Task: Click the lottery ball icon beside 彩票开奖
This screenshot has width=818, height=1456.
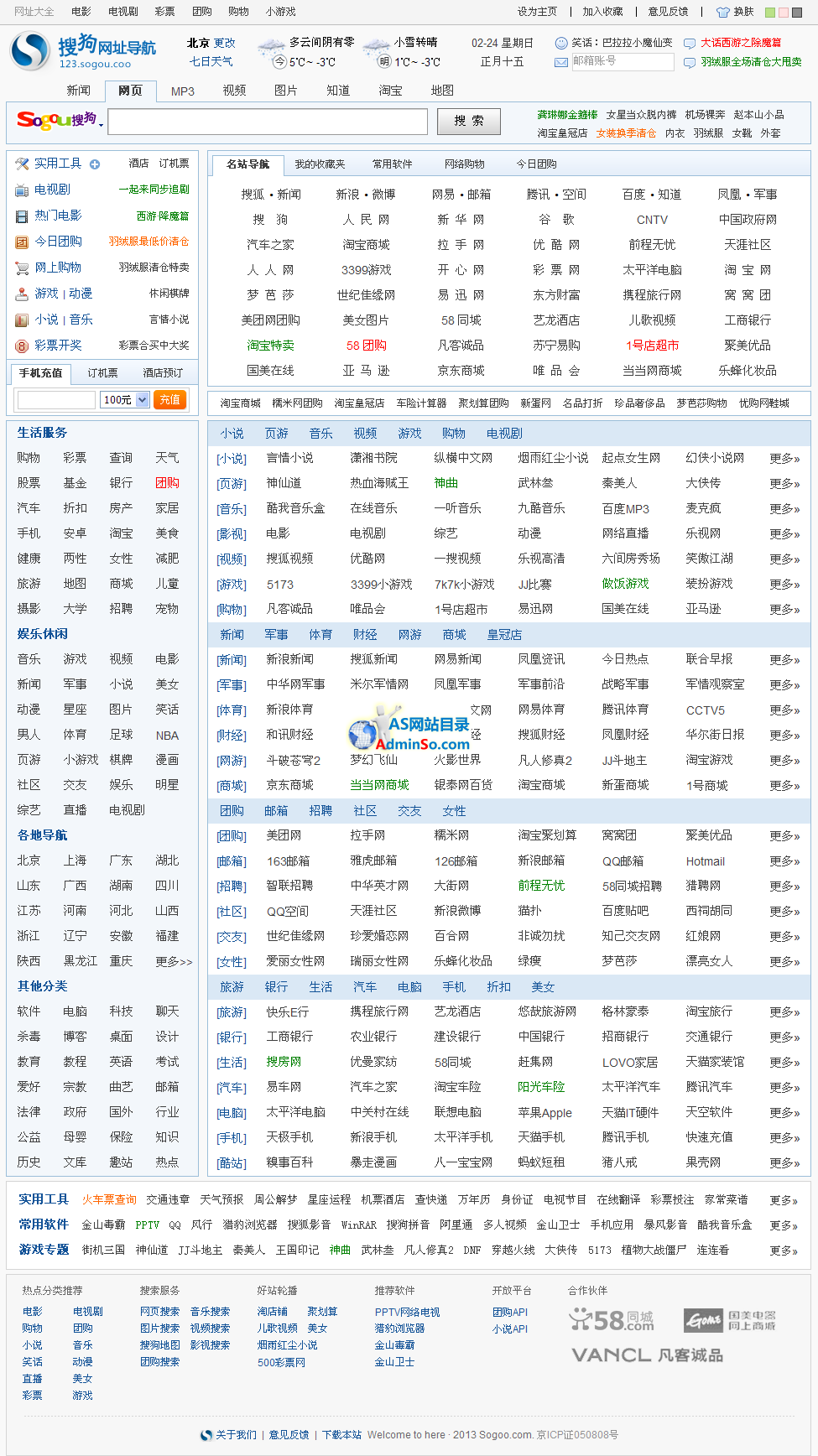Action: tap(22, 346)
